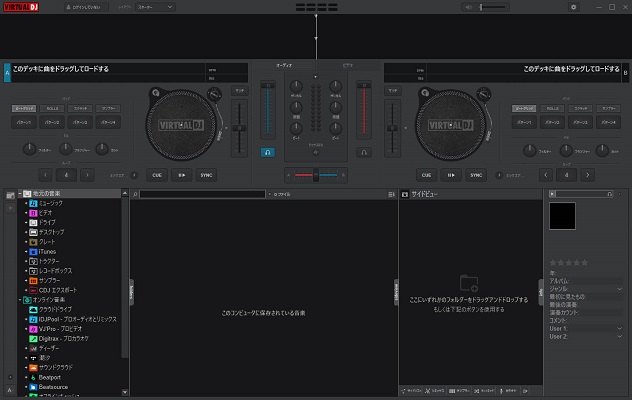Select the ビデオ folder icon
The image size is (632, 400).
[x=33, y=213]
